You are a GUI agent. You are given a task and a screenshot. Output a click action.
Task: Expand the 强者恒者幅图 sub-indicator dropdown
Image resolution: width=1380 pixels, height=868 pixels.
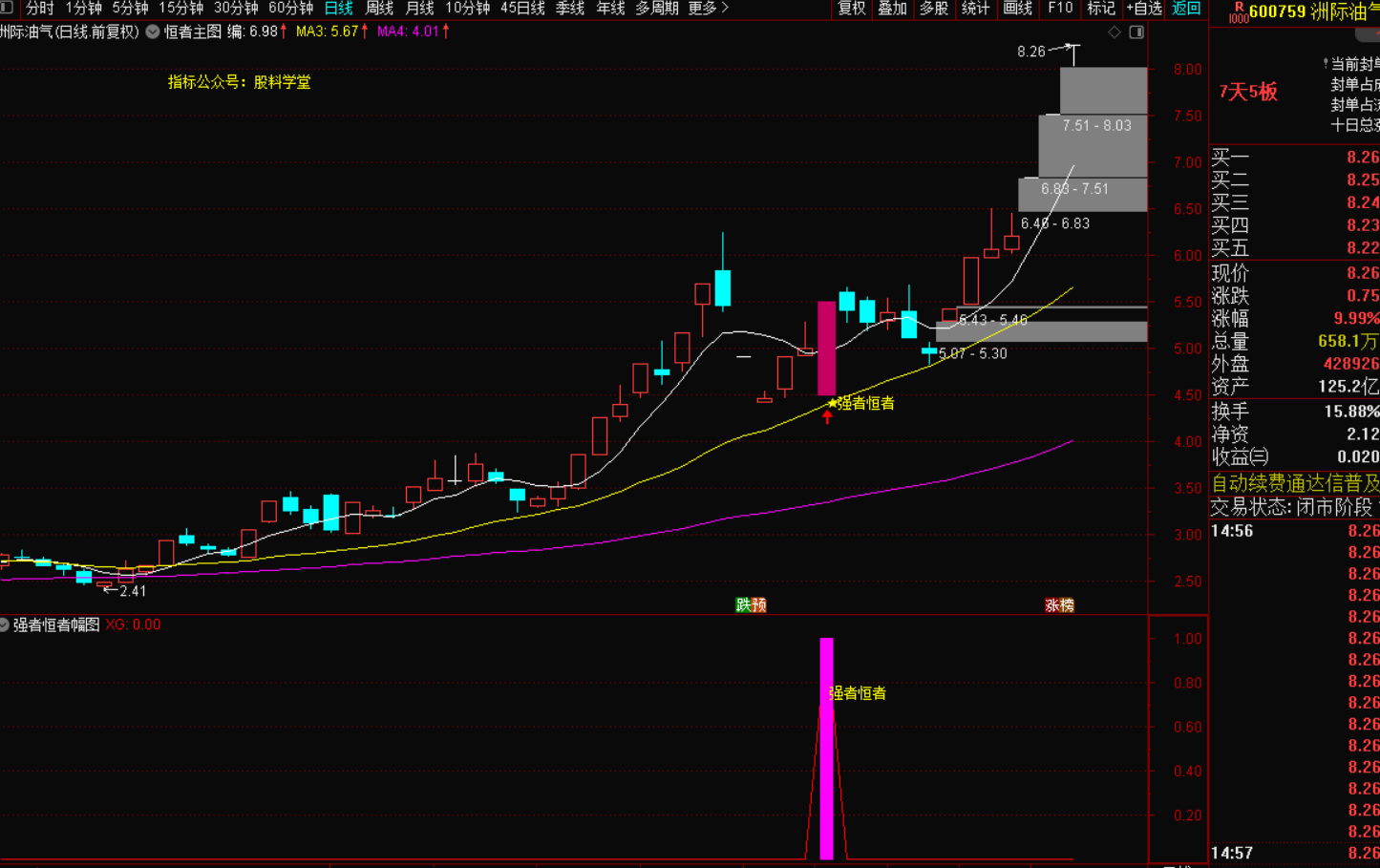click(x=5, y=625)
